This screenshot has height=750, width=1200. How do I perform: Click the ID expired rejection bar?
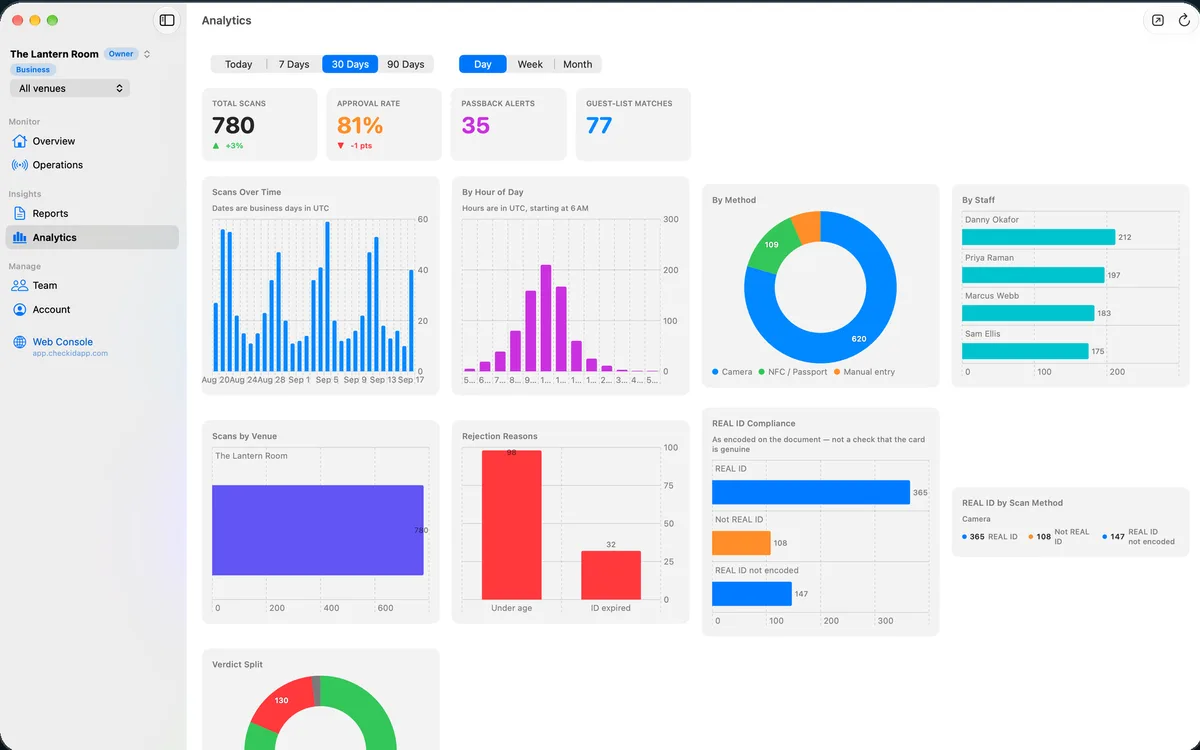pos(611,575)
